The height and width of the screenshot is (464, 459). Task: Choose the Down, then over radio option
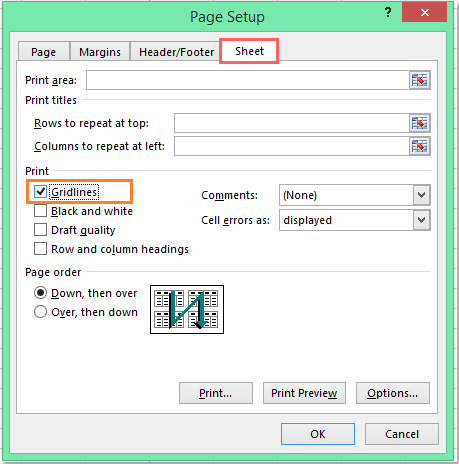[x=40, y=293]
